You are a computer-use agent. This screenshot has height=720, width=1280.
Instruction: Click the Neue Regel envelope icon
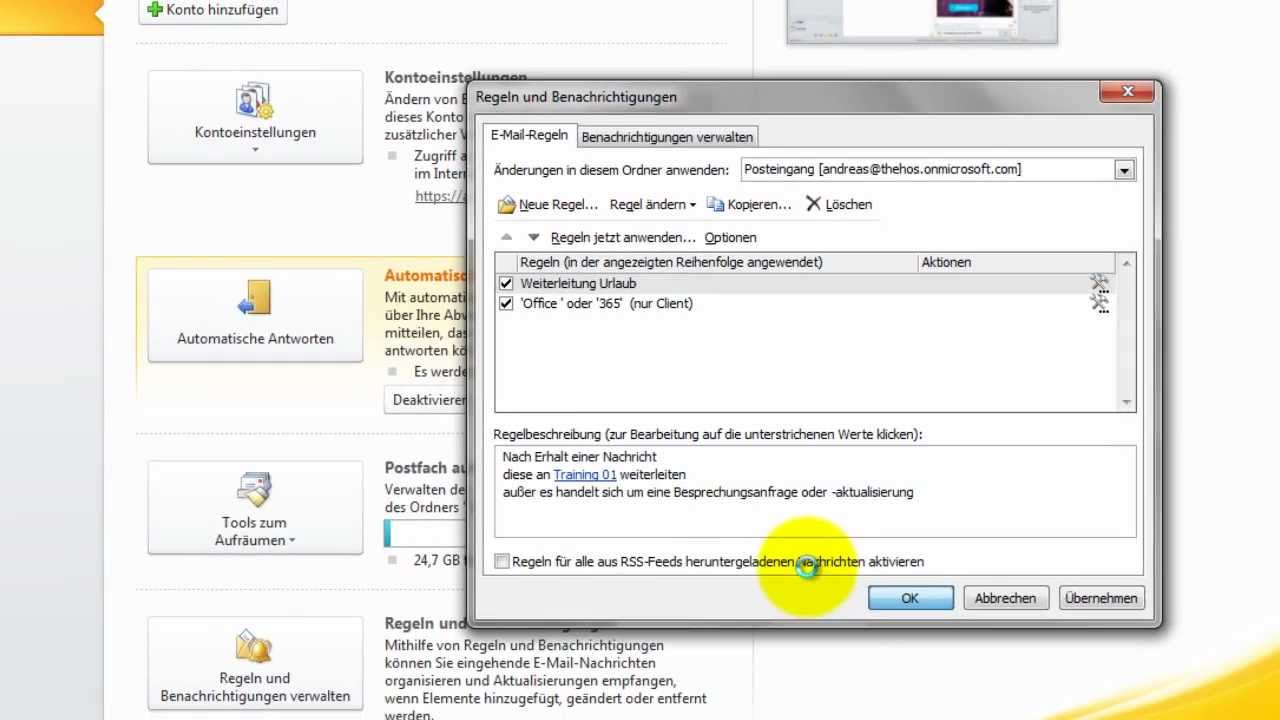pos(507,205)
